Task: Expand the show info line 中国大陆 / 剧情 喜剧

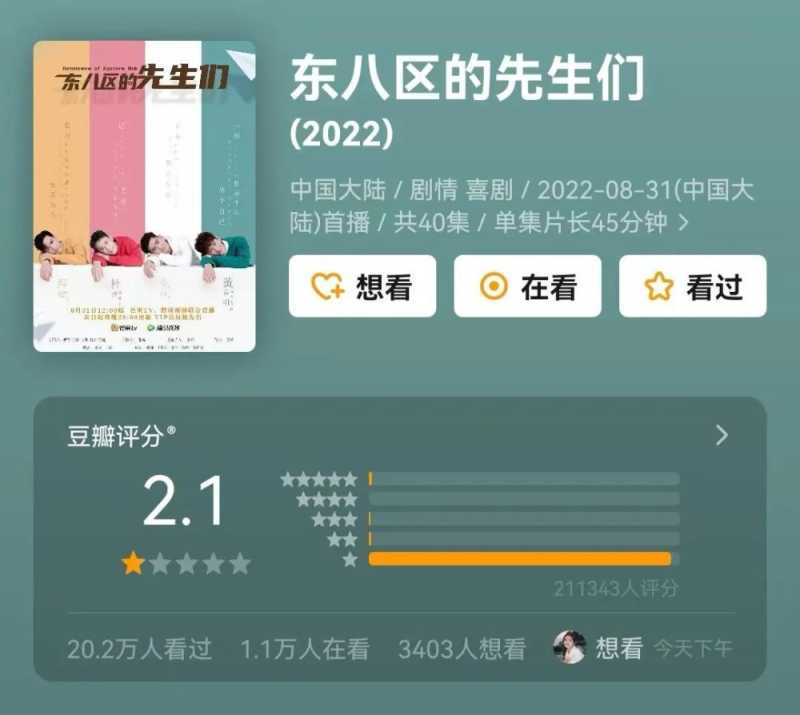Action: click(x=522, y=206)
